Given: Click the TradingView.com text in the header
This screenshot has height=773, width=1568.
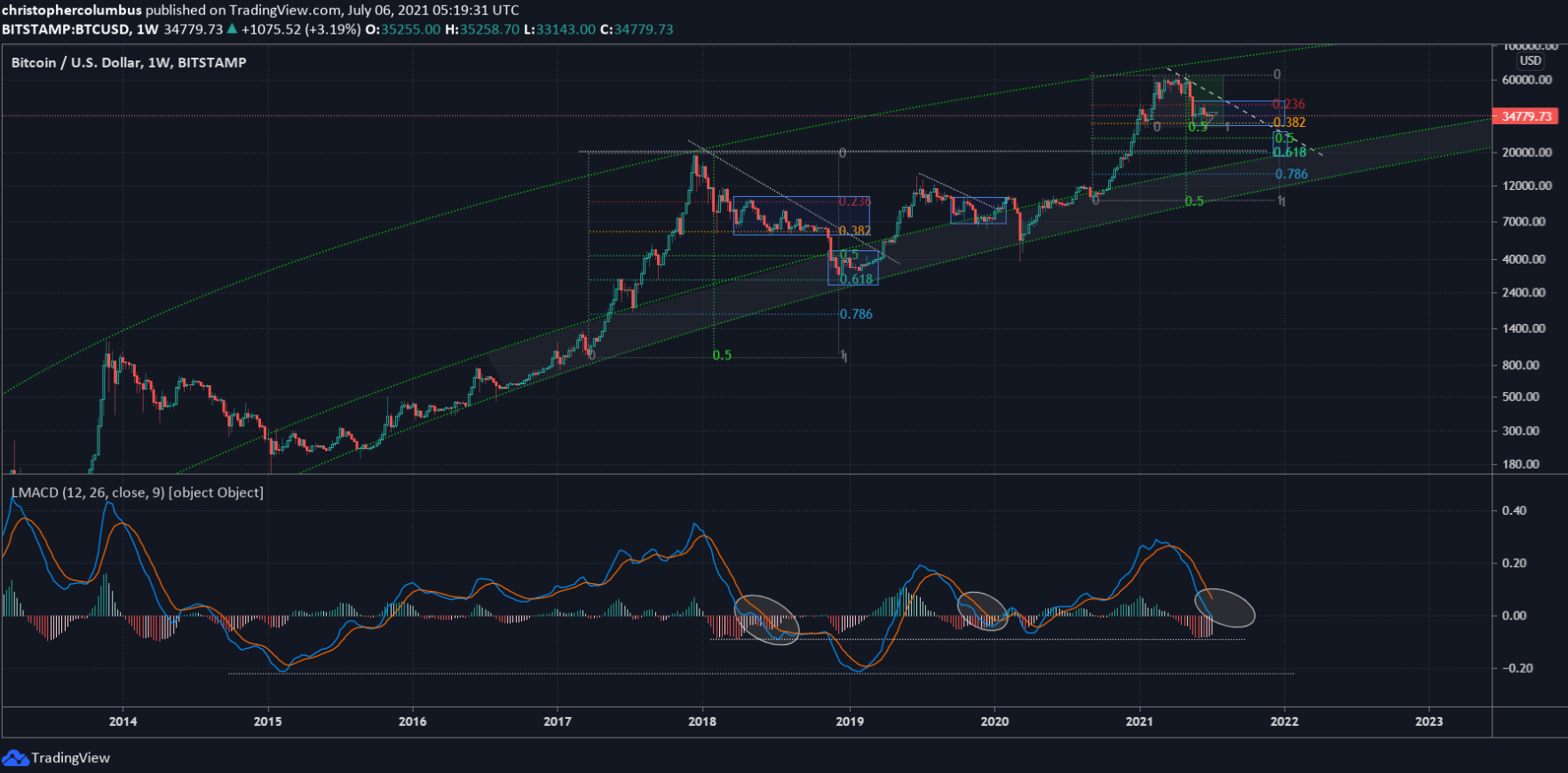Looking at the screenshot, I should (x=284, y=10).
